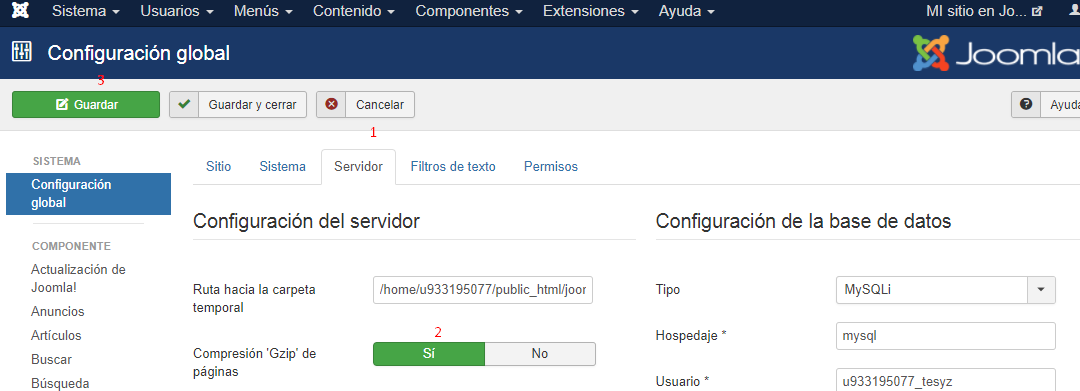
Task: Click the Usuario field with u933195077_tesyz
Action: pos(945,380)
